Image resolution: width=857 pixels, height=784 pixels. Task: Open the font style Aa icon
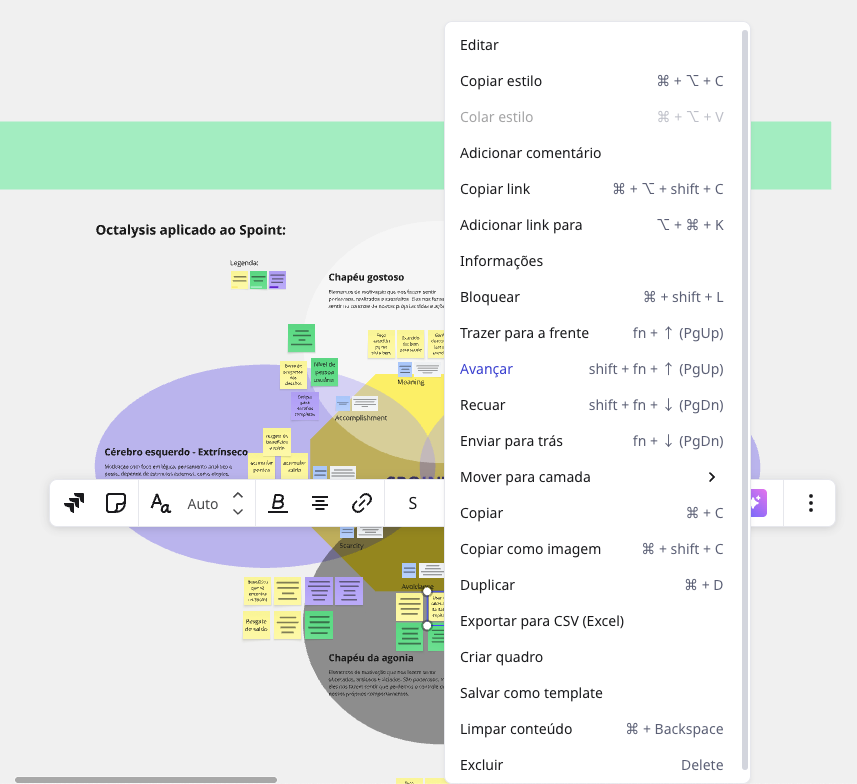(160, 503)
